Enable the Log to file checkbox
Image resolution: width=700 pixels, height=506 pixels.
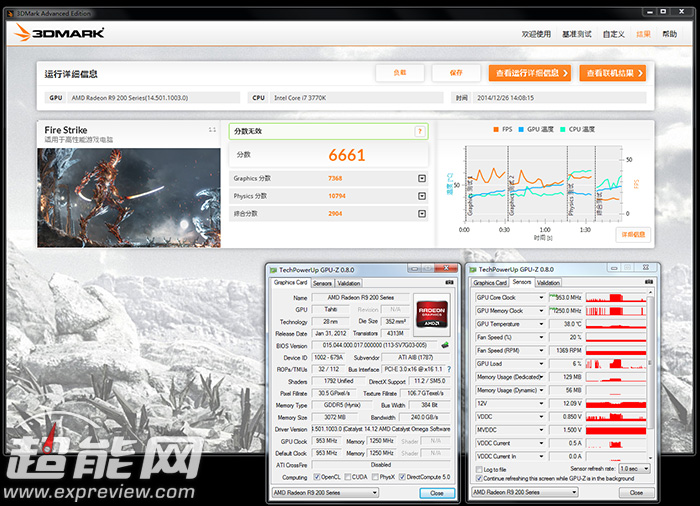coord(479,469)
